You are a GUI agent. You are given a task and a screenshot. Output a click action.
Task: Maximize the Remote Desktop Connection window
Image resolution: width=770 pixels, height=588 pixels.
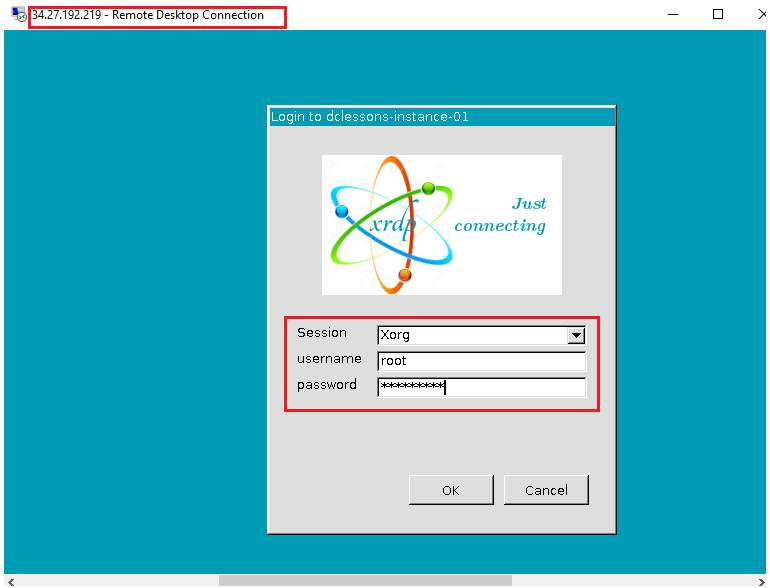(x=717, y=14)
